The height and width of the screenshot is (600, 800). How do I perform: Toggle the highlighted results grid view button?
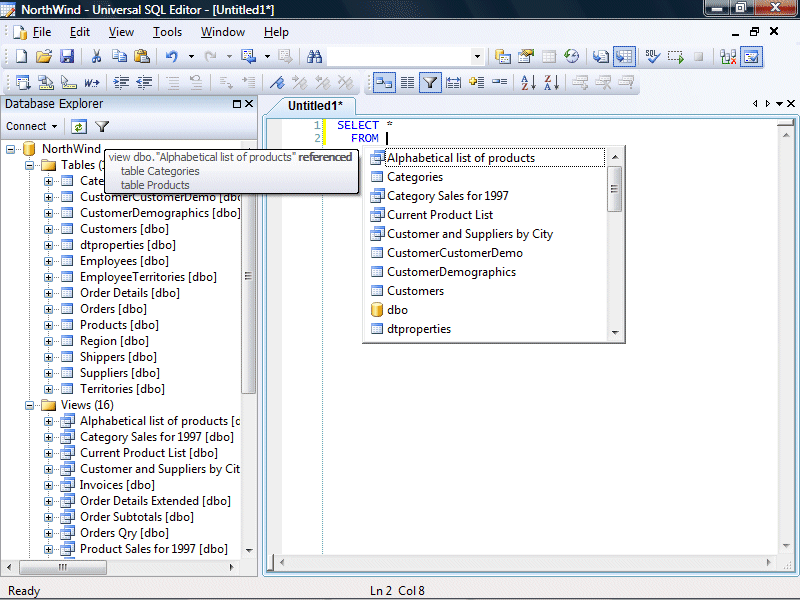624,57
